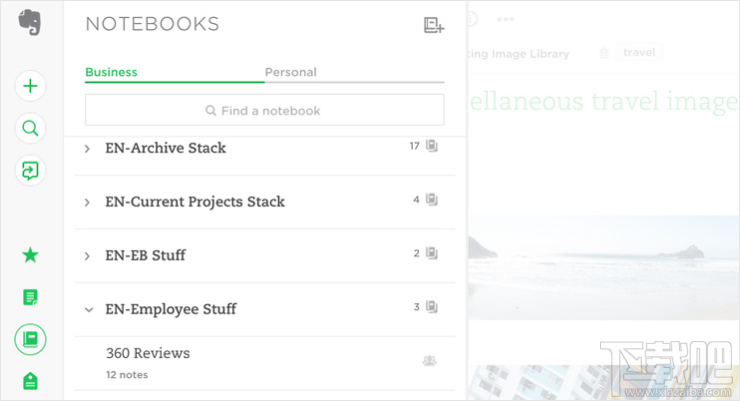Open the 360 Reviews notebook
This screenshot has height=402, width=740.
tap(148, 353)
